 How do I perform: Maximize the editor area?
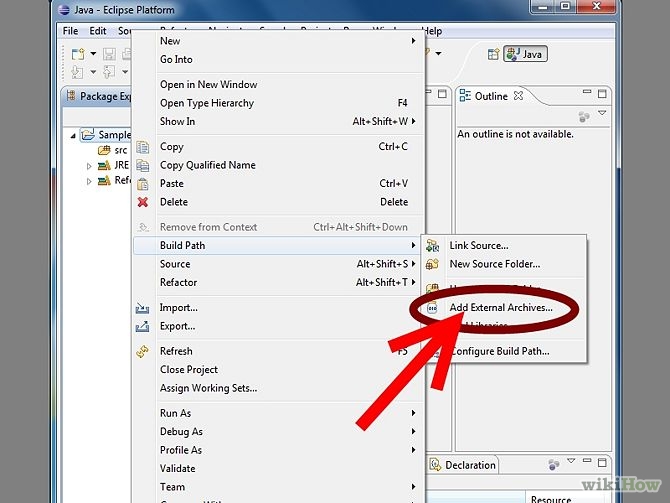pos(442,94)
